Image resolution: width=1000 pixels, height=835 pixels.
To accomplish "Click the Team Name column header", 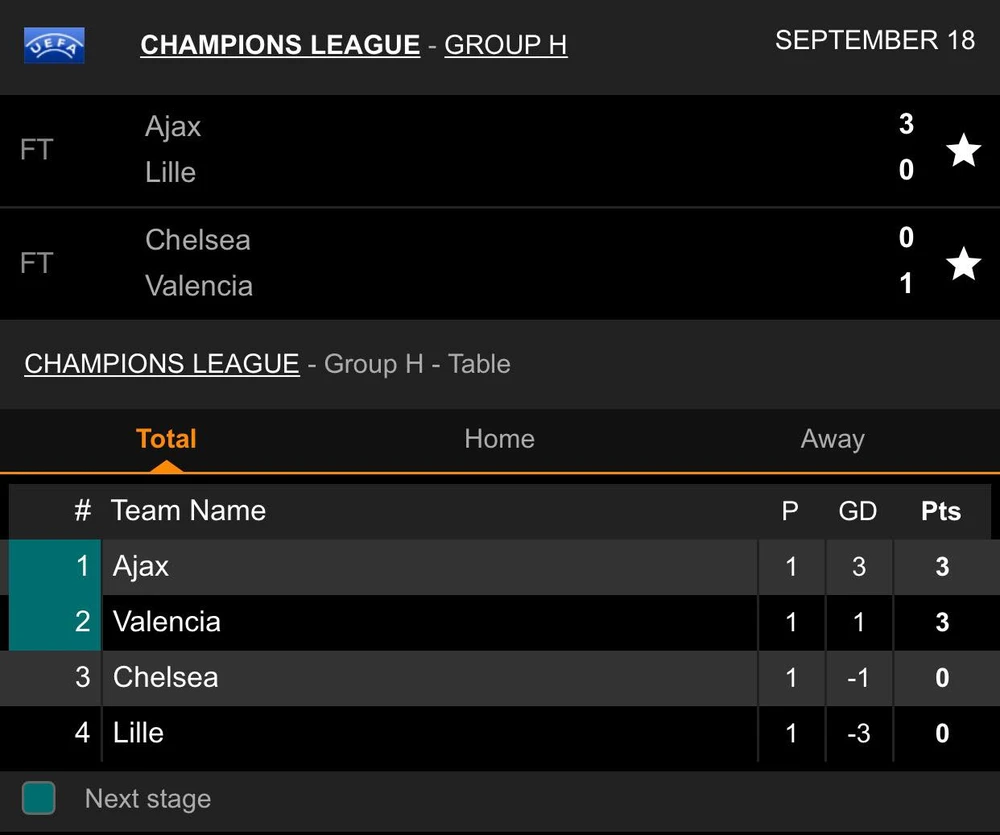I will [188, 511].
